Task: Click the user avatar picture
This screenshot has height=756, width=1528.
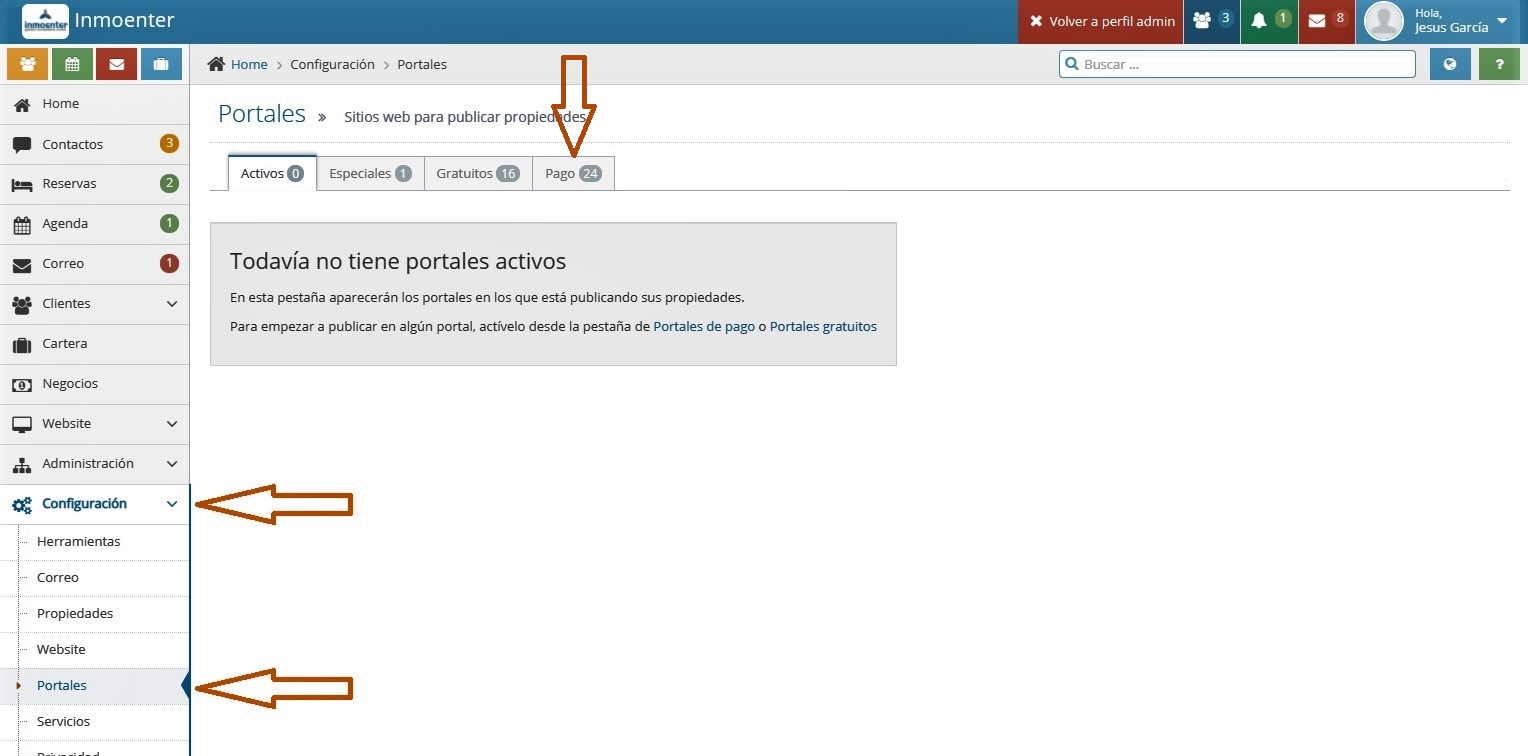Action: [x=1384, y=21]
